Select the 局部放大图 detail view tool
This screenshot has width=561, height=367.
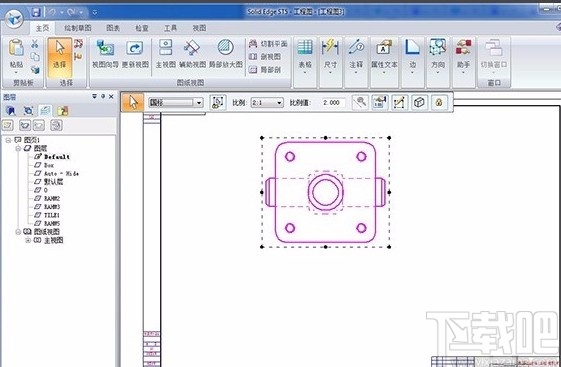pos(225,54)
